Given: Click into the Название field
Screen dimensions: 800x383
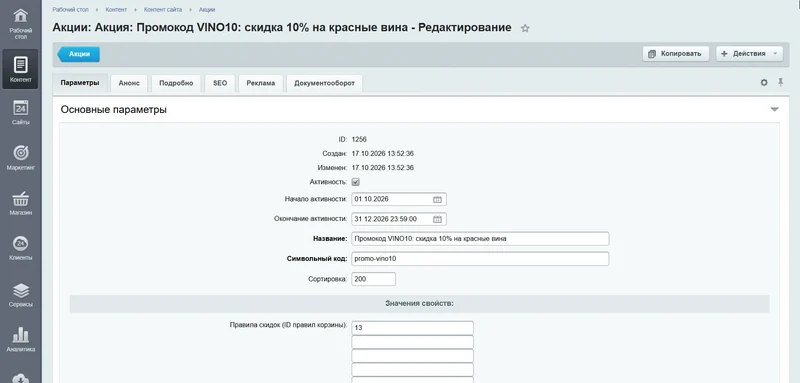Looking at the screenshot, I should coord(480,239).
